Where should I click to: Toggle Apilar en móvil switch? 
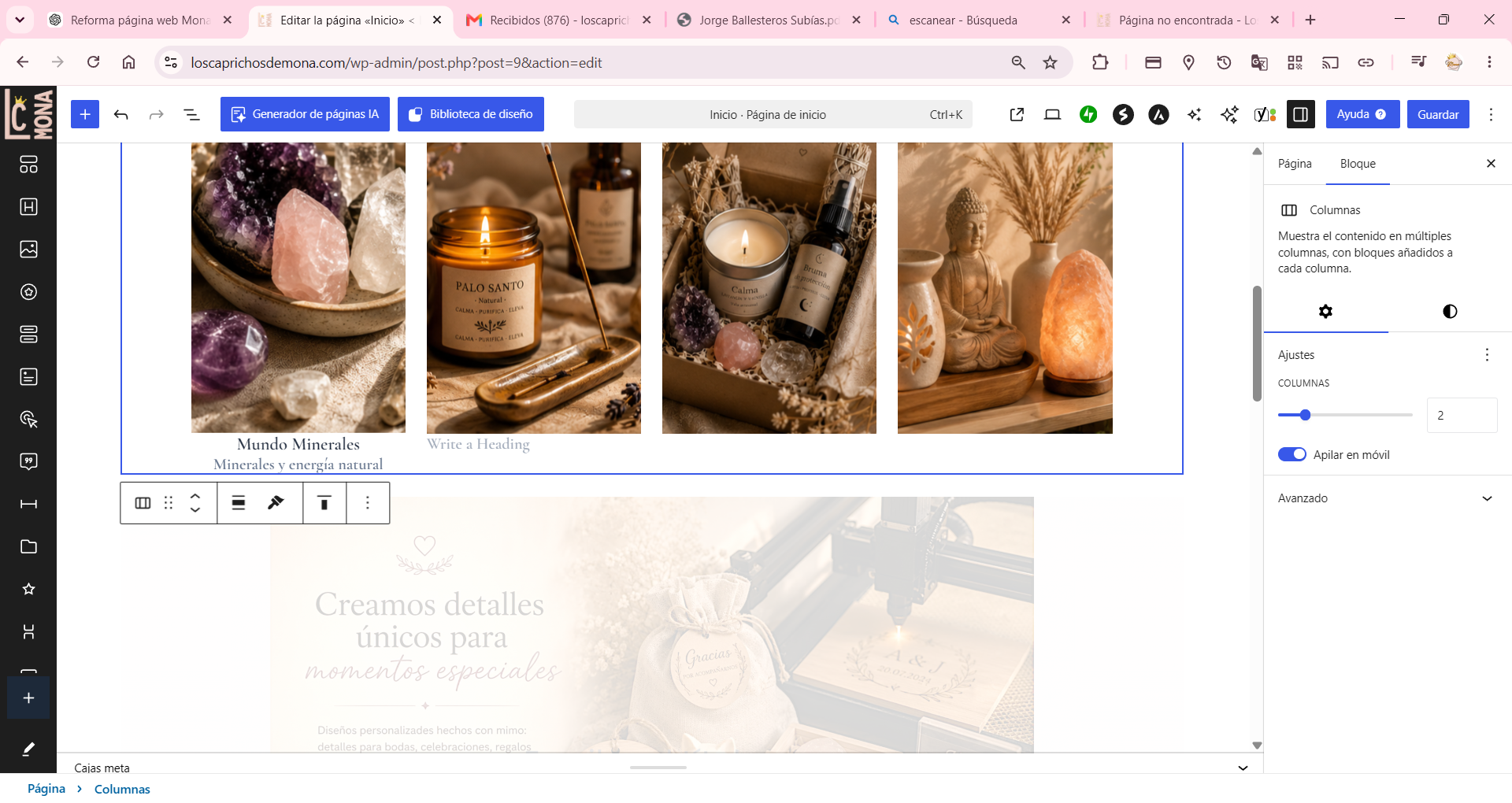(x=1292, y=454)
